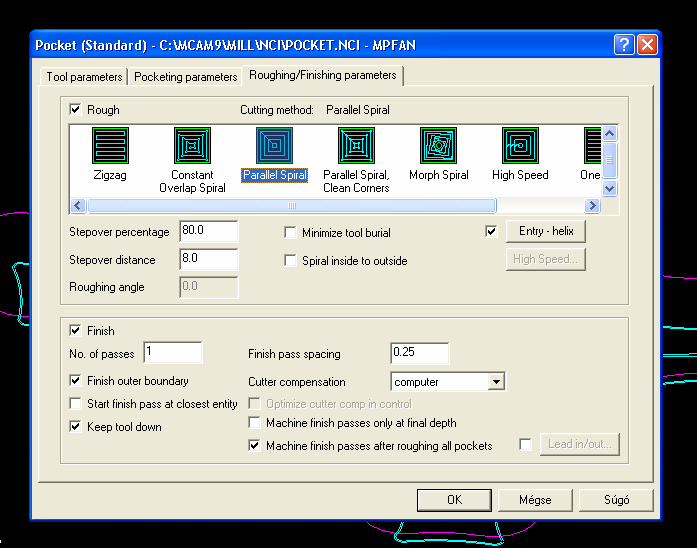
Task: Click the Stepover percentage field
Action: pyautogui.click(x=208, y=231)
